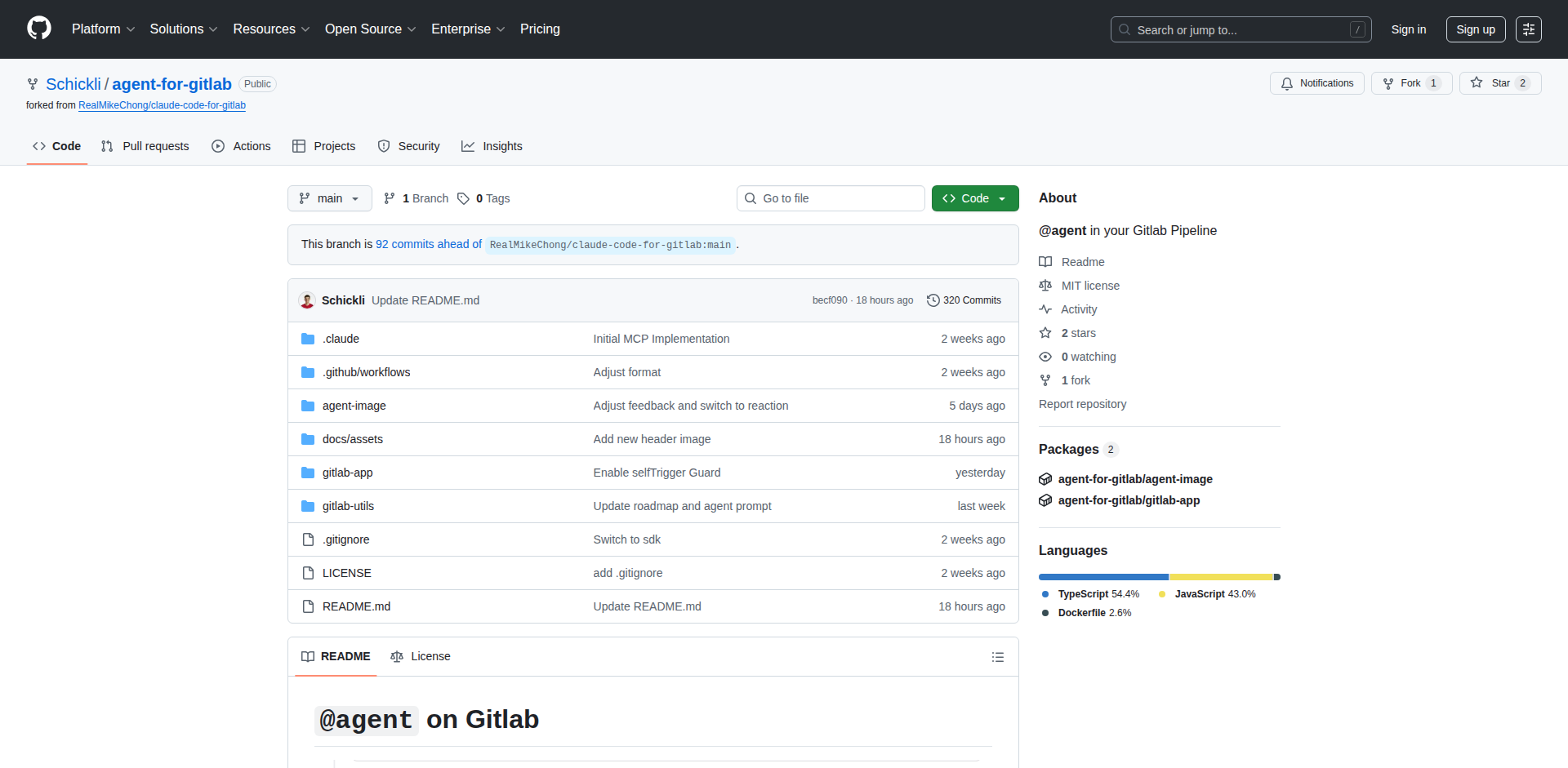This screenshot has width=1568, height=768.
Task: Switch to the Actions tab
Action: coord(241,146)
